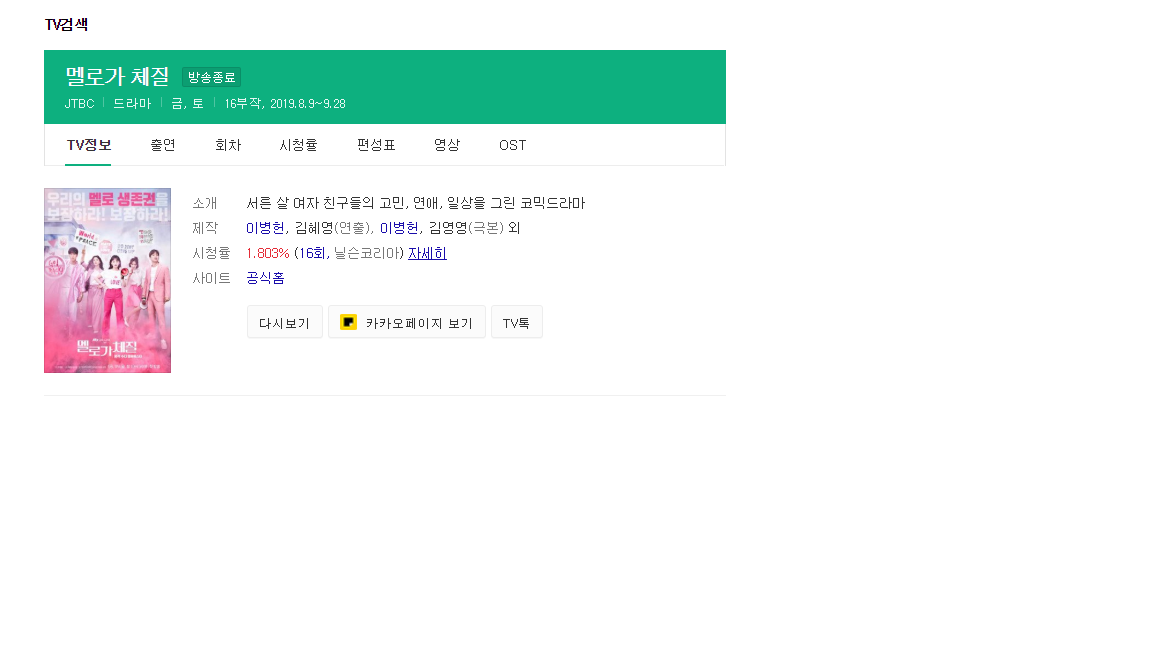The width and height of the screenshot is (1152, 648).
Task: Visit the 공식홈 official site link
Action: click(265, 278)
